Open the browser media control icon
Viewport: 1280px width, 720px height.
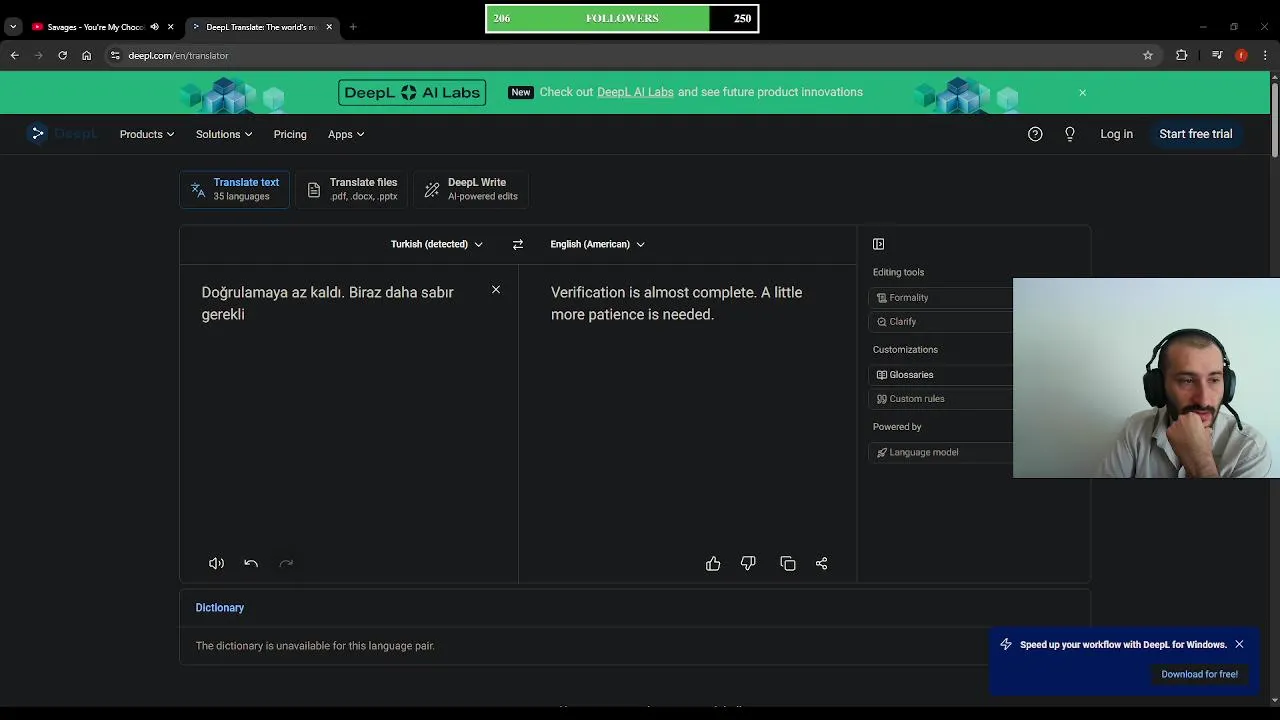[x=1217, y=55]
